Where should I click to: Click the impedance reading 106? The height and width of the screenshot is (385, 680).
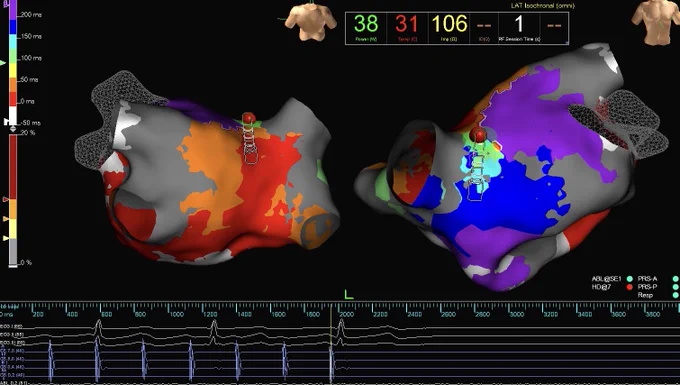pyautogui.click(x=449, y=24)
